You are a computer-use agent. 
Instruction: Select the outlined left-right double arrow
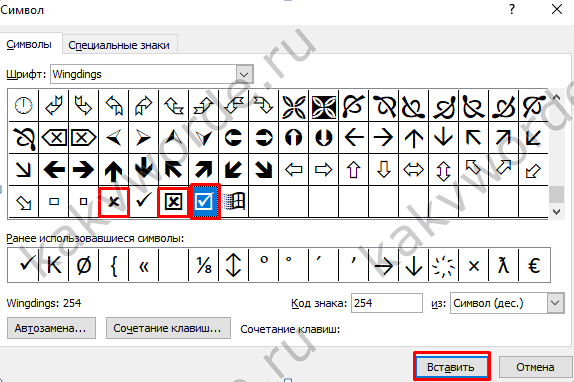[414, 170]
